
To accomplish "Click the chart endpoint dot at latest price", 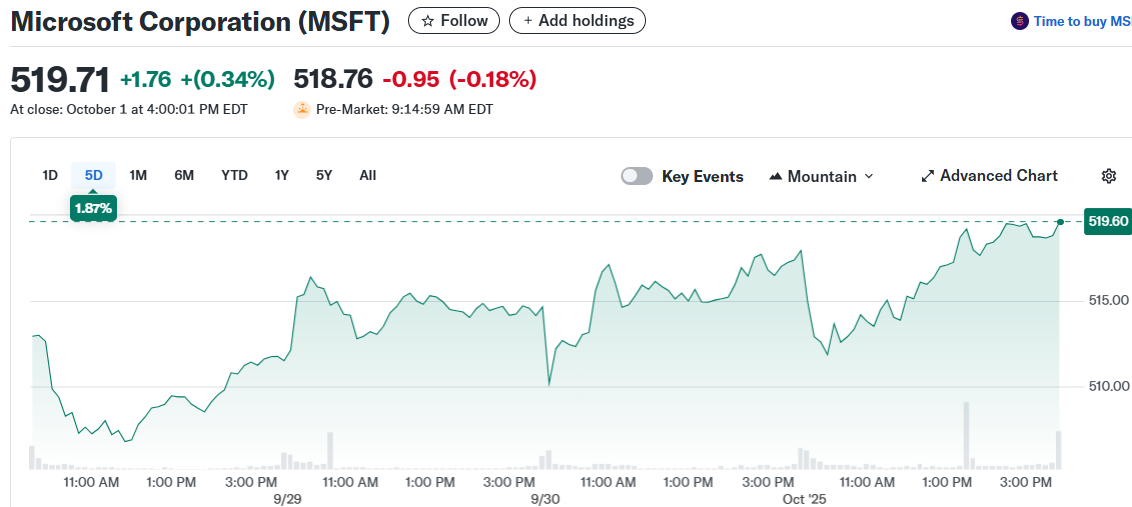I will pos(1059,221).
